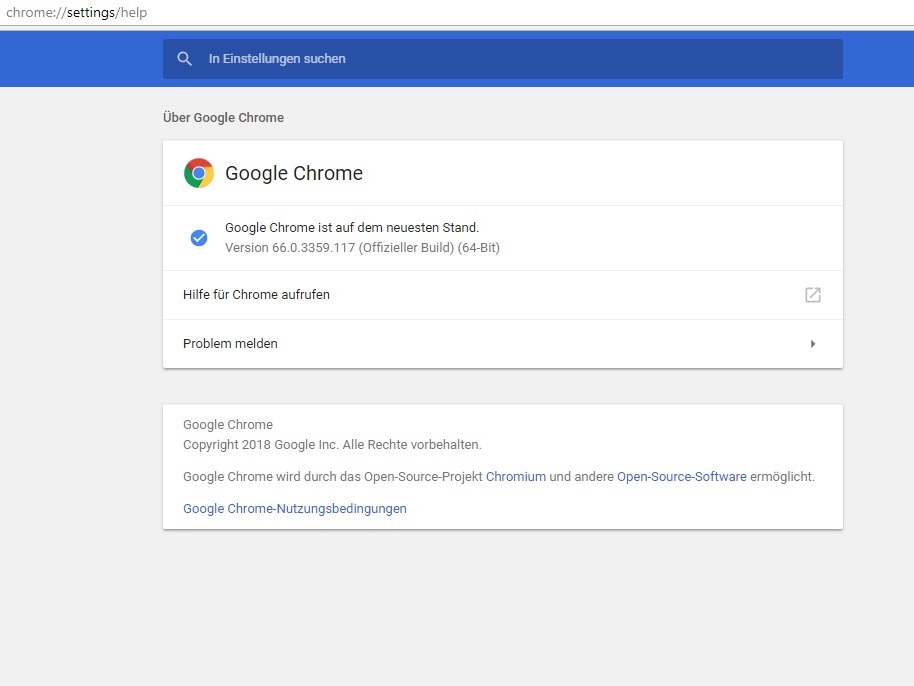Click 'Google Chrome' text above the copyright line

(228, 425)
